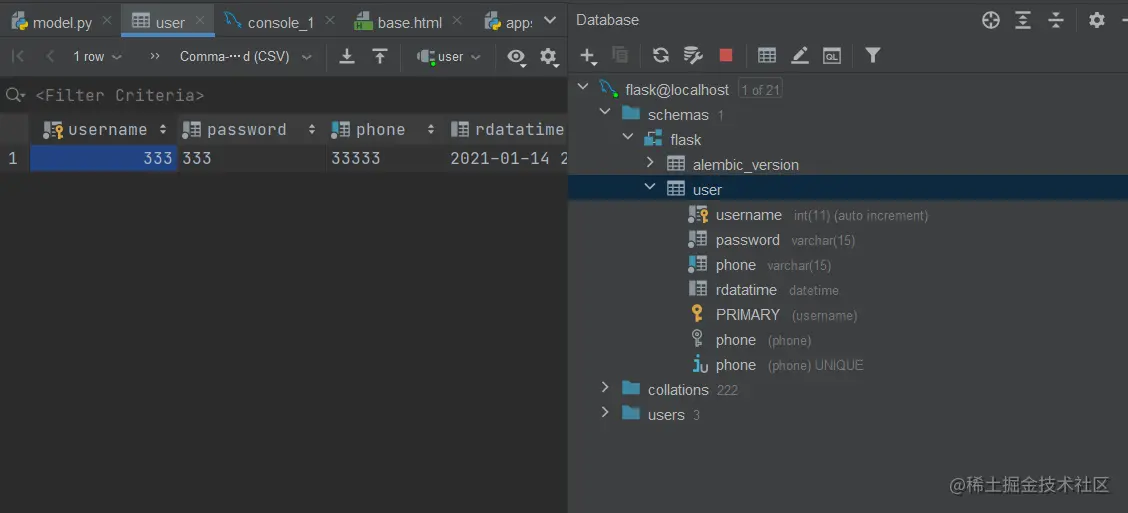1128x513 pixels.
Task: Go to first page of rows
Action: tap(19, 56)
